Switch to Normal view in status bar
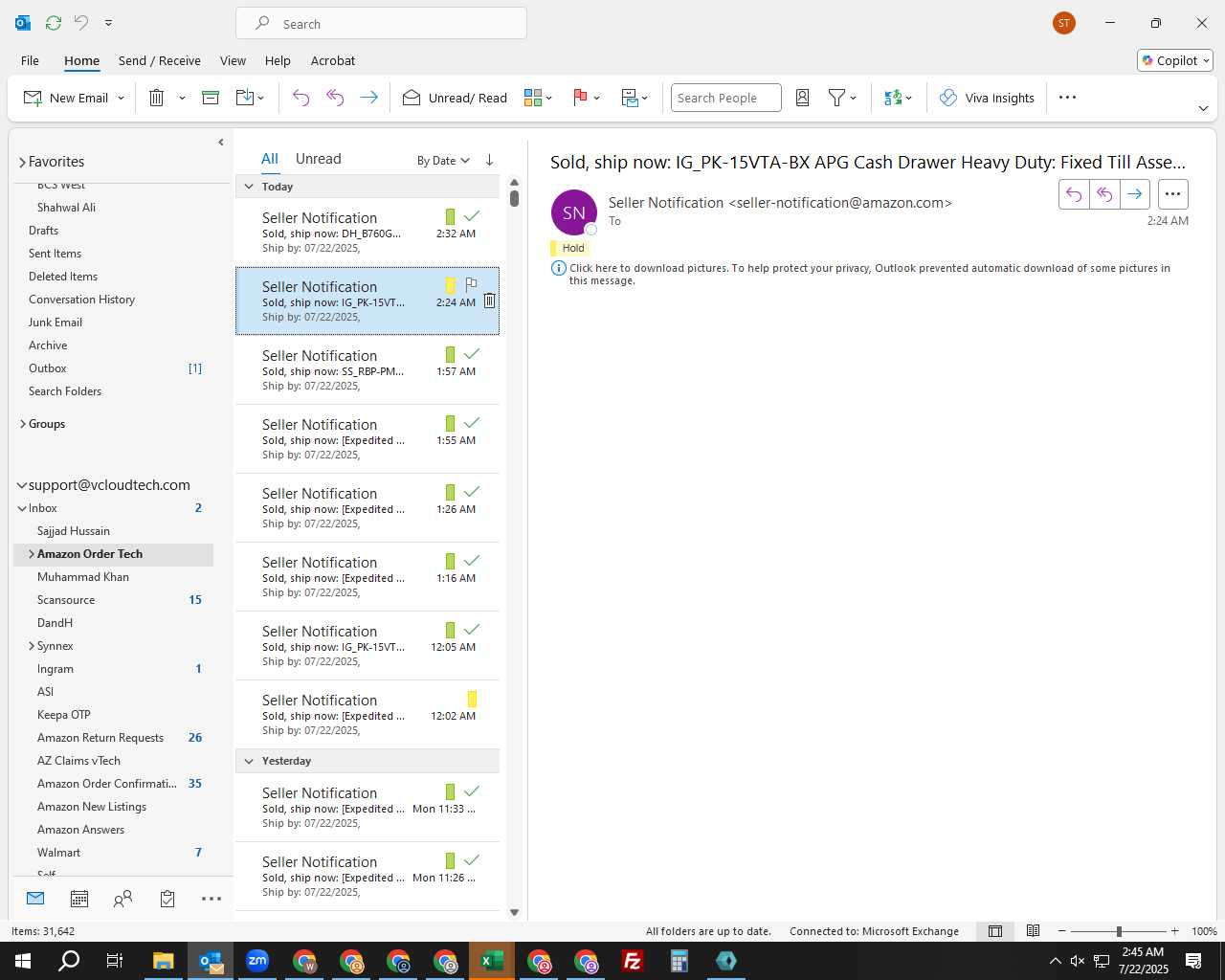This screenshot has height=980, width=1225. [x=995, y=931]
